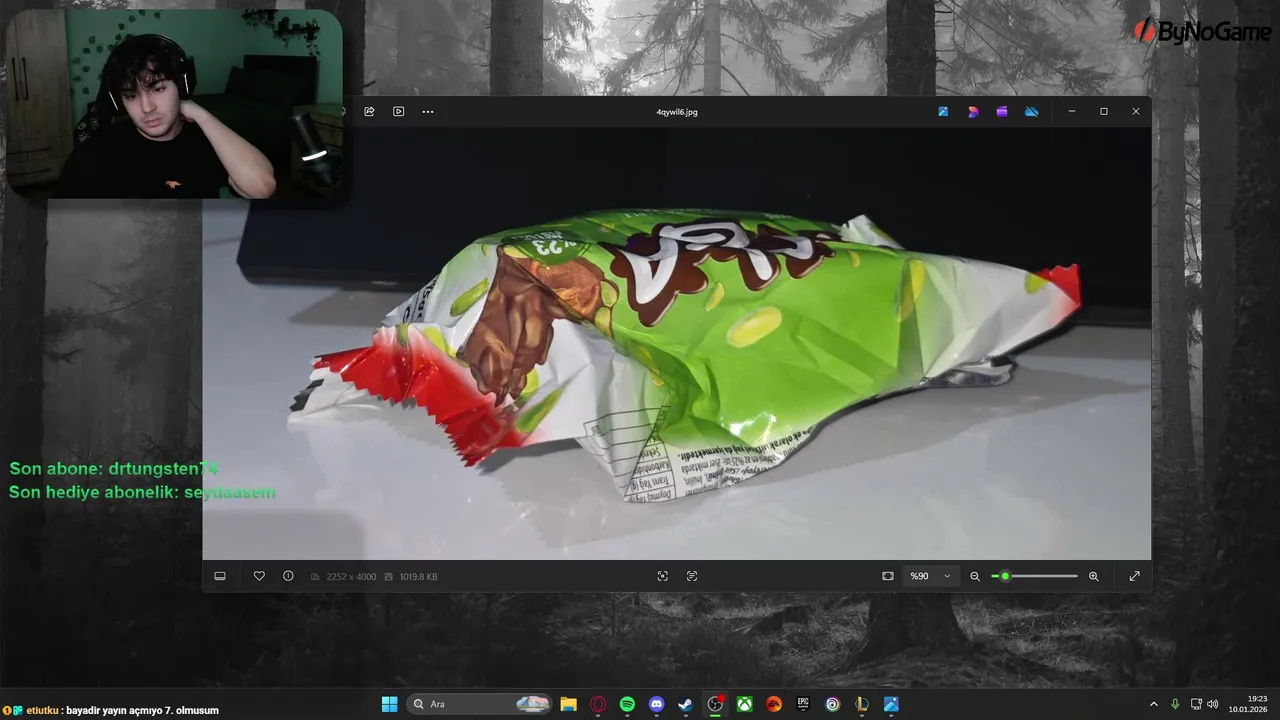Image resolution: width=1280 pixels, height=720 pixels.
Task: Switch to OBS Studio in taskbar
Action: 715,704
